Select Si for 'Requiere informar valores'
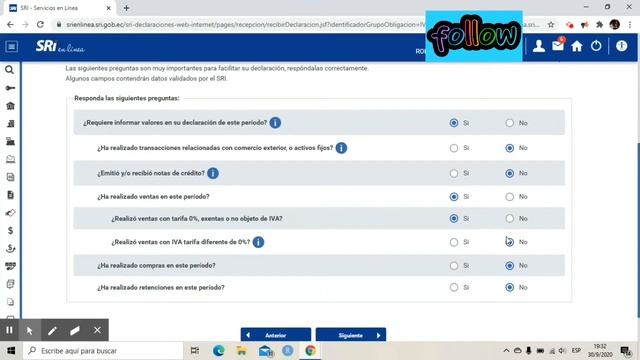 tap(453, 123)
